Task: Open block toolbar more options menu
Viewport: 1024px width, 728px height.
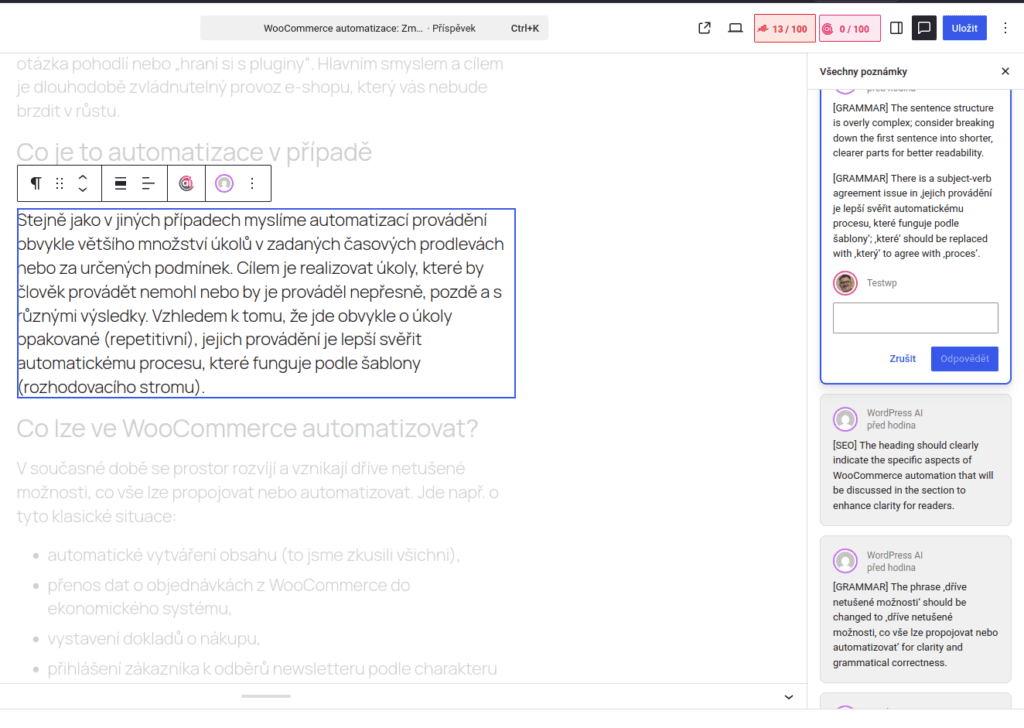Action: click(252, 183)
